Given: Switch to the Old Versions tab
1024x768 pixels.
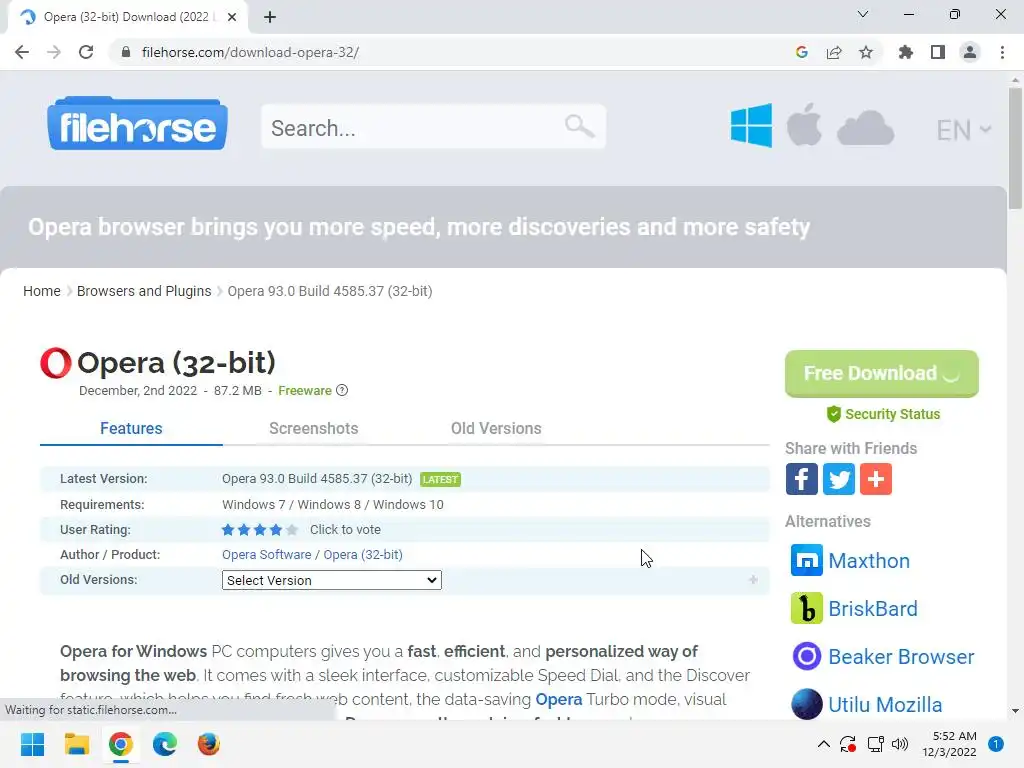Looking at the screenshot, I should pos(496,428).
